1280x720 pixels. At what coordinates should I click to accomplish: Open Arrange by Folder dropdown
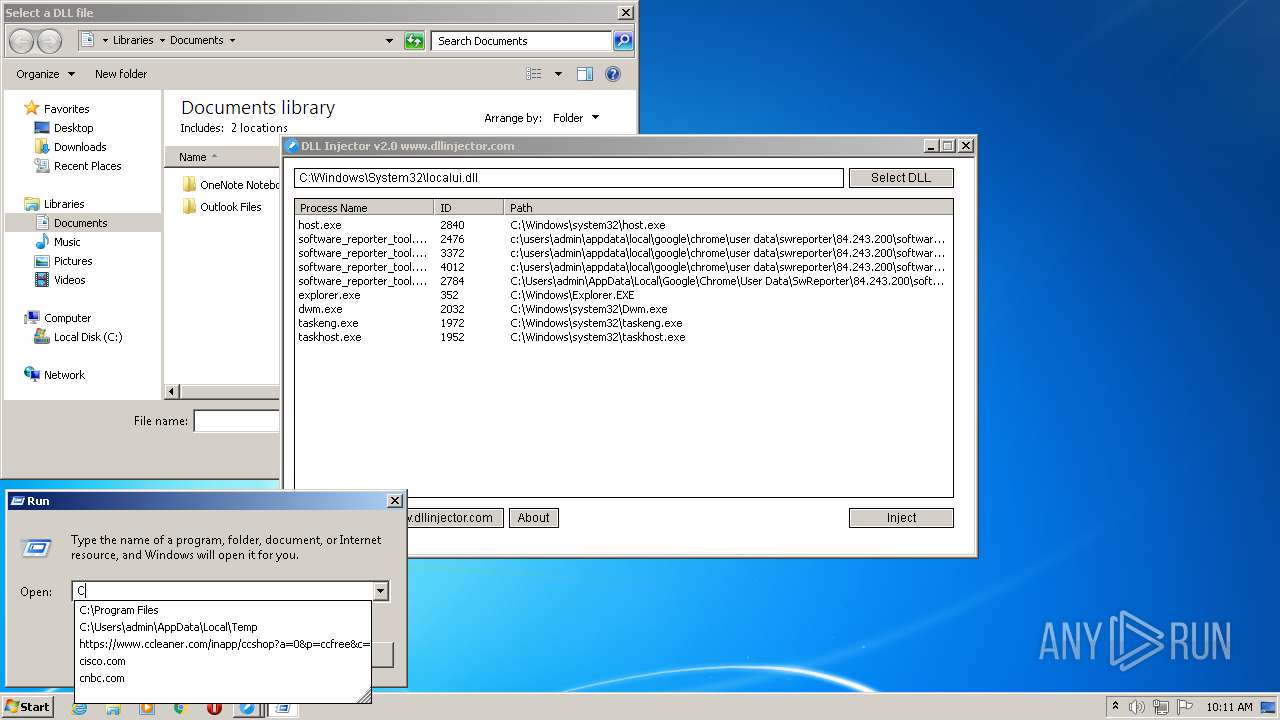coord(576,118)
